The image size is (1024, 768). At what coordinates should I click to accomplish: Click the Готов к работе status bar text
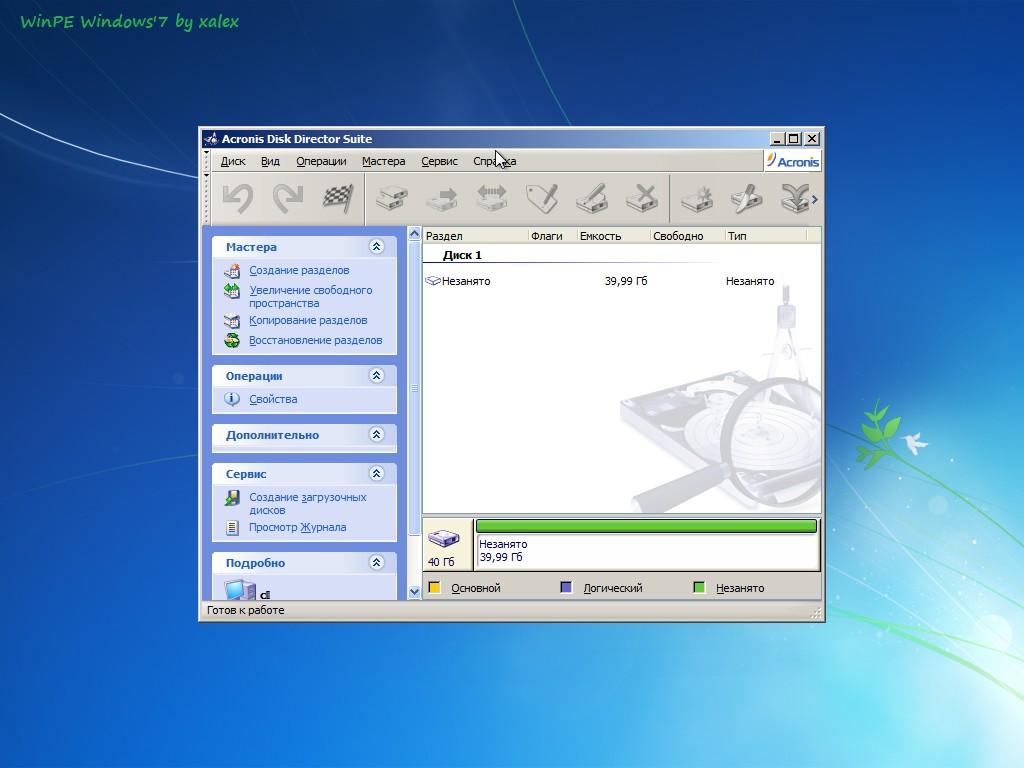point(246,611)
